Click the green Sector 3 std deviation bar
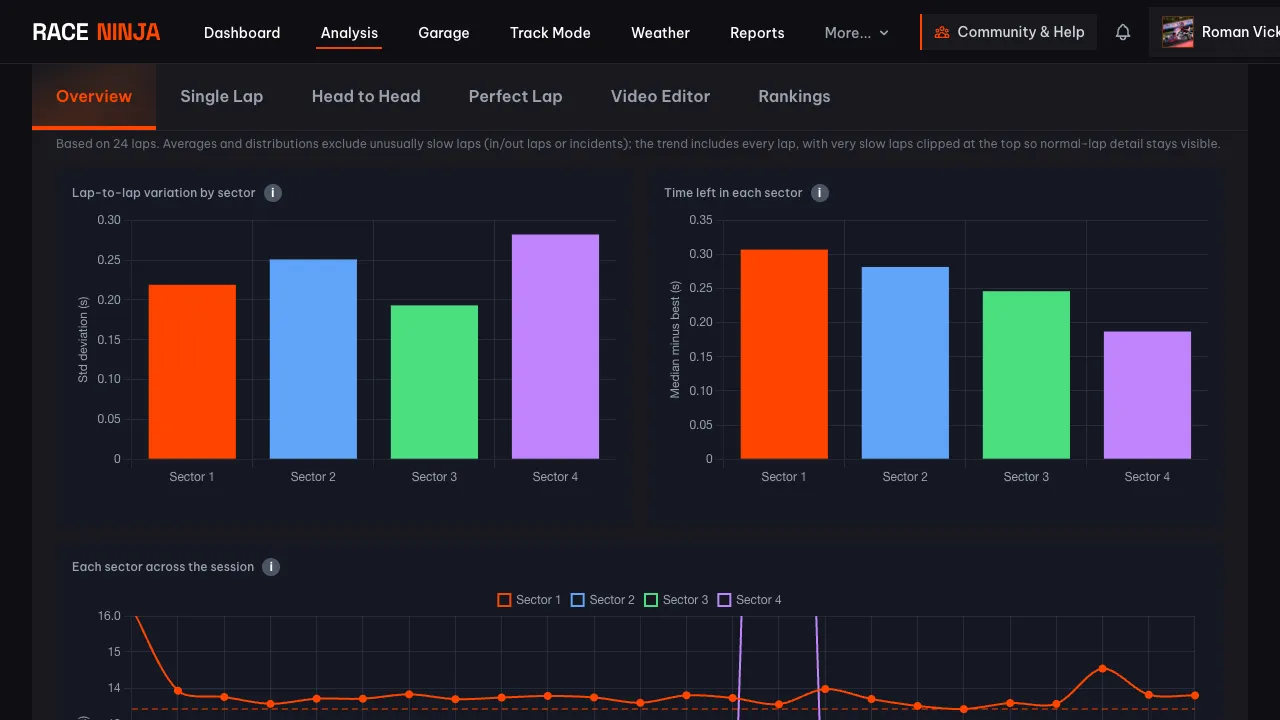This screenshot has height=720, width=1280. pos(434,382)
